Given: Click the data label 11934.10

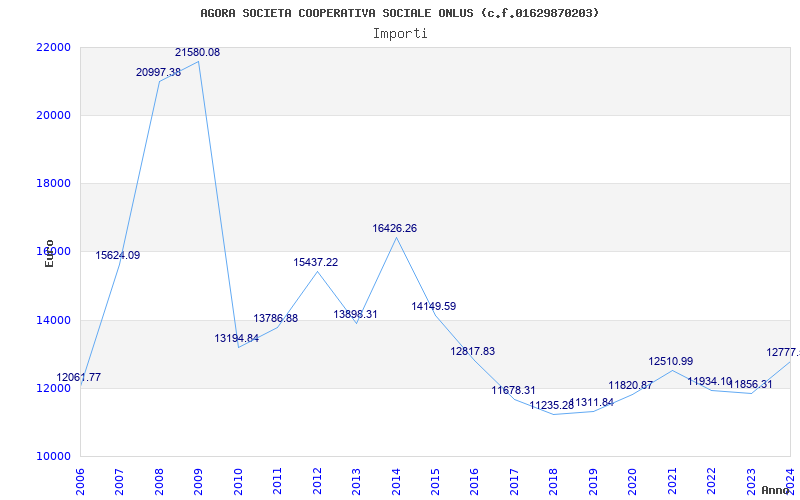Looking at the screenshot, I should pos(710,382).
